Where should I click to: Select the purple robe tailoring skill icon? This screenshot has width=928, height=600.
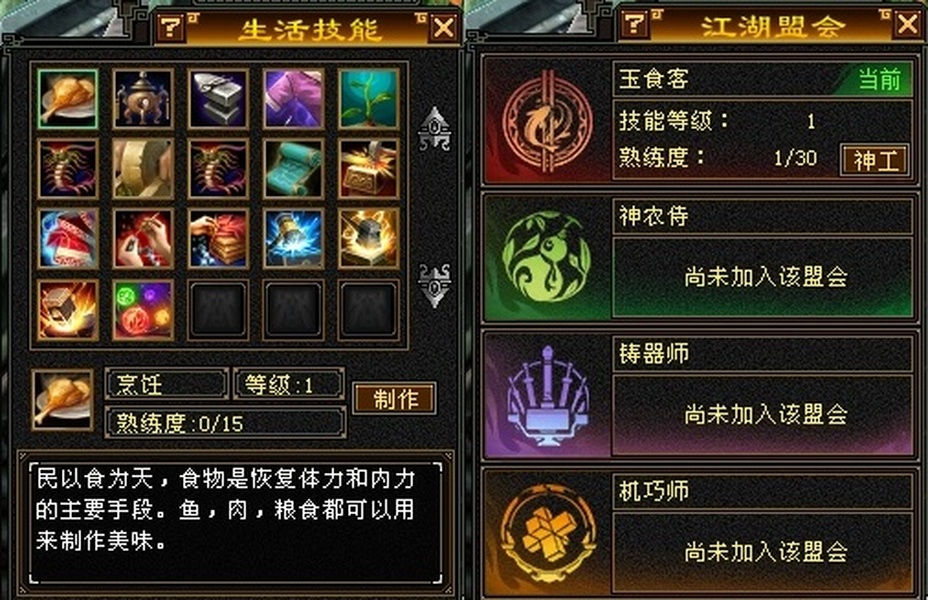click(294, 99)
